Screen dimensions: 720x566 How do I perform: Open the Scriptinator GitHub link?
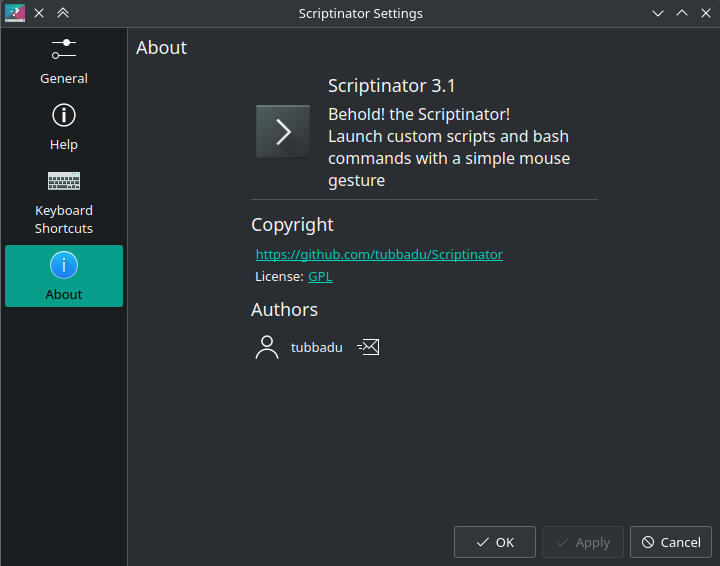pyautogui.click(x=379, y=254)
